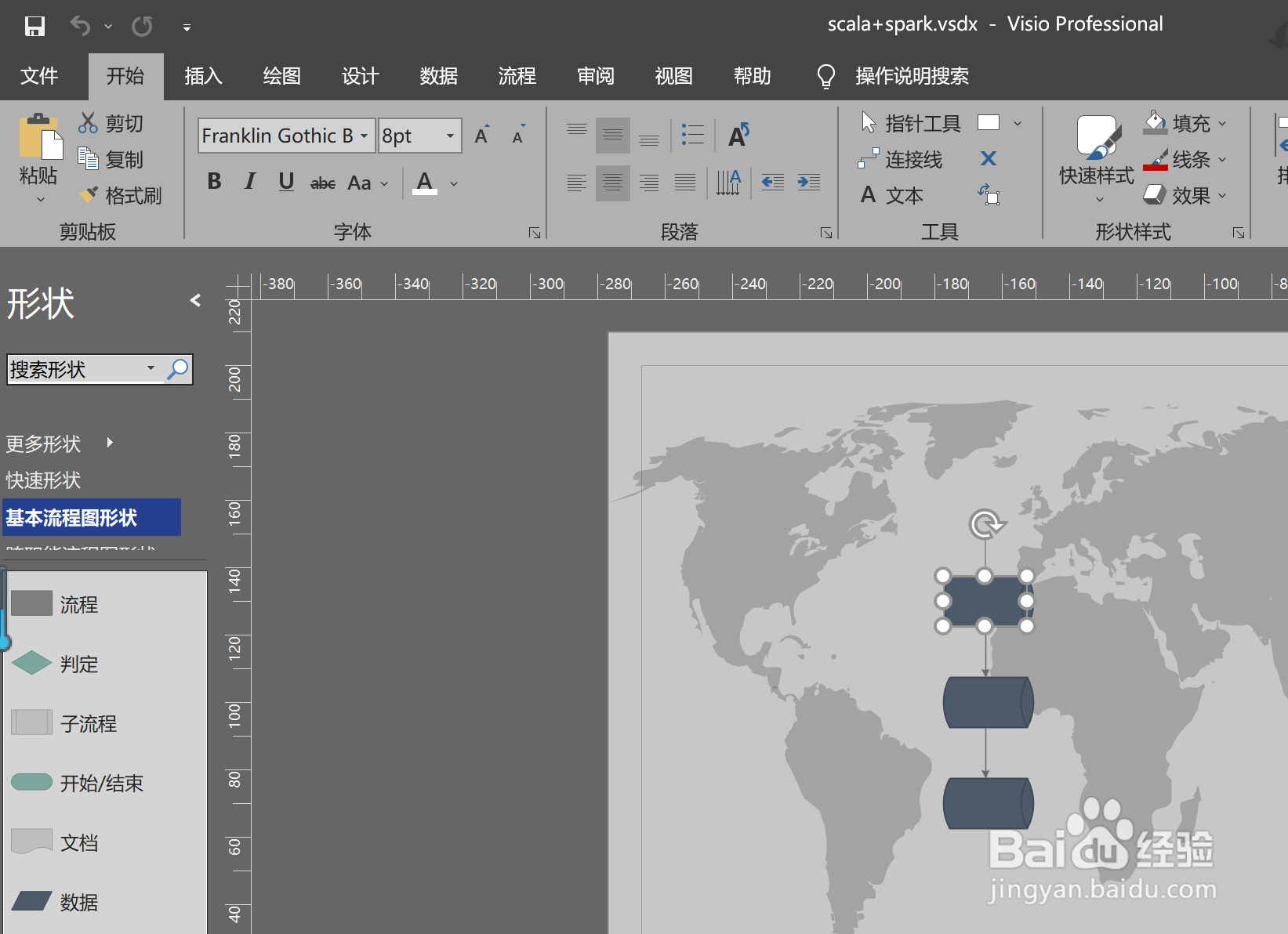Click the decrease indent icon
The width and height of the screenshot is (1288, 934).
773,183
